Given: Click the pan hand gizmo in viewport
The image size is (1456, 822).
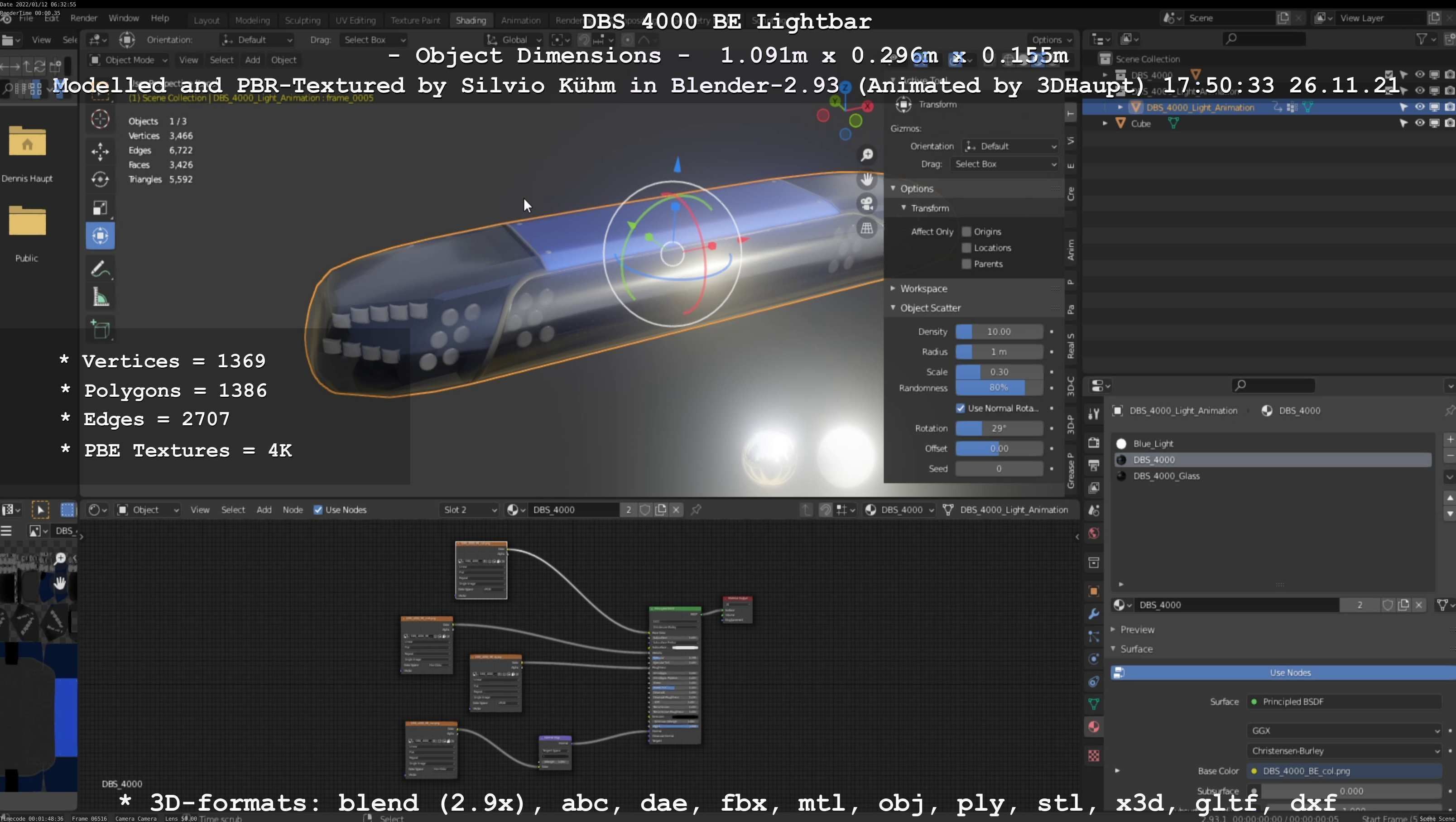Looking at the screenshot, I should tap(866, 179).
